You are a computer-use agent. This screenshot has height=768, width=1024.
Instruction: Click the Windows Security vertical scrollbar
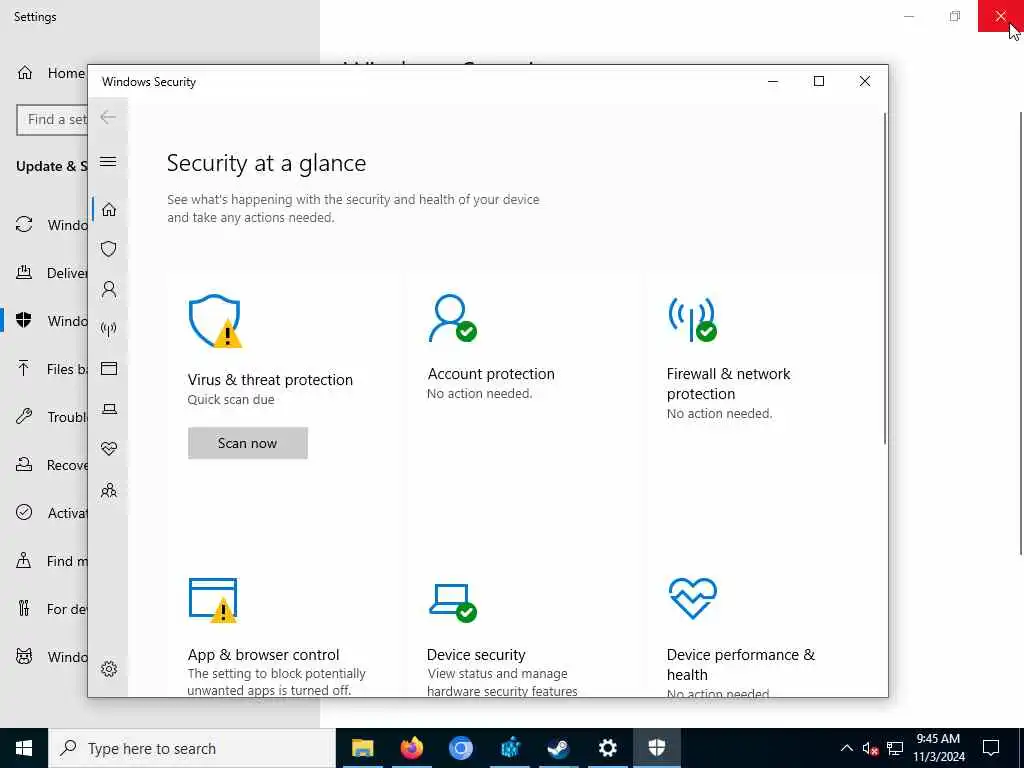[x=885, y=279]
